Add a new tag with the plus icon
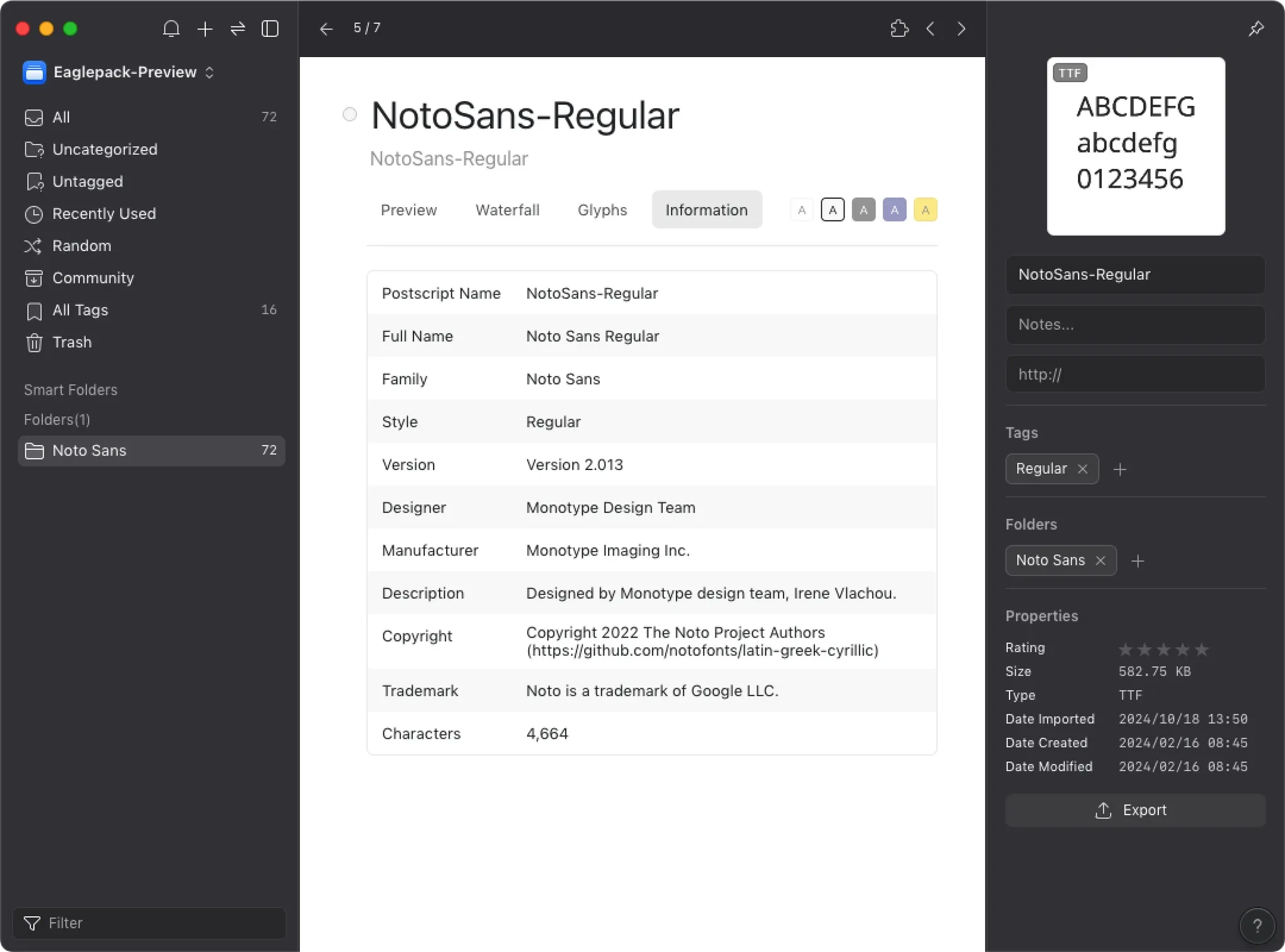 coord(1120,469)
